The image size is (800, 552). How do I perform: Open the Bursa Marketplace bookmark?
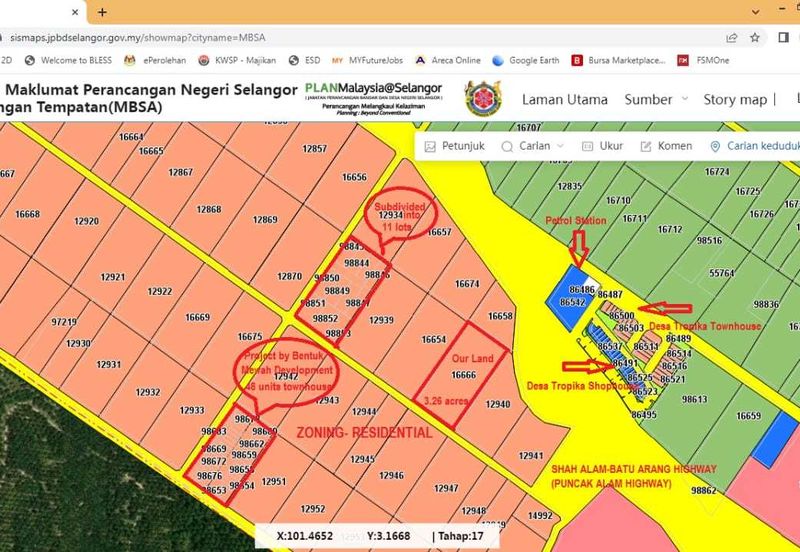[618, 60]
